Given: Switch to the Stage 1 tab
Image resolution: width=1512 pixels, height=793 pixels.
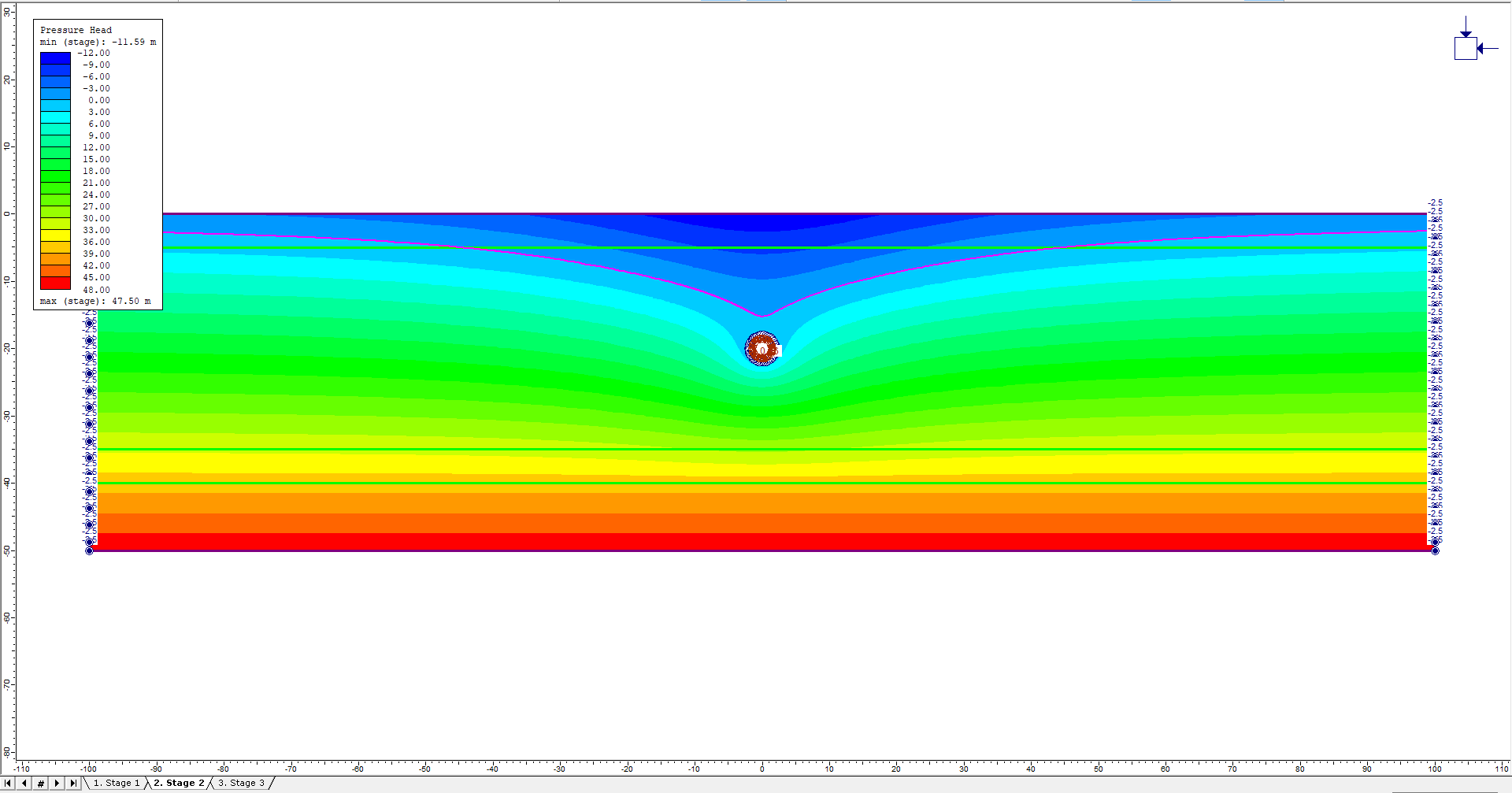Looking at the screenshot, I should point(117,782).
